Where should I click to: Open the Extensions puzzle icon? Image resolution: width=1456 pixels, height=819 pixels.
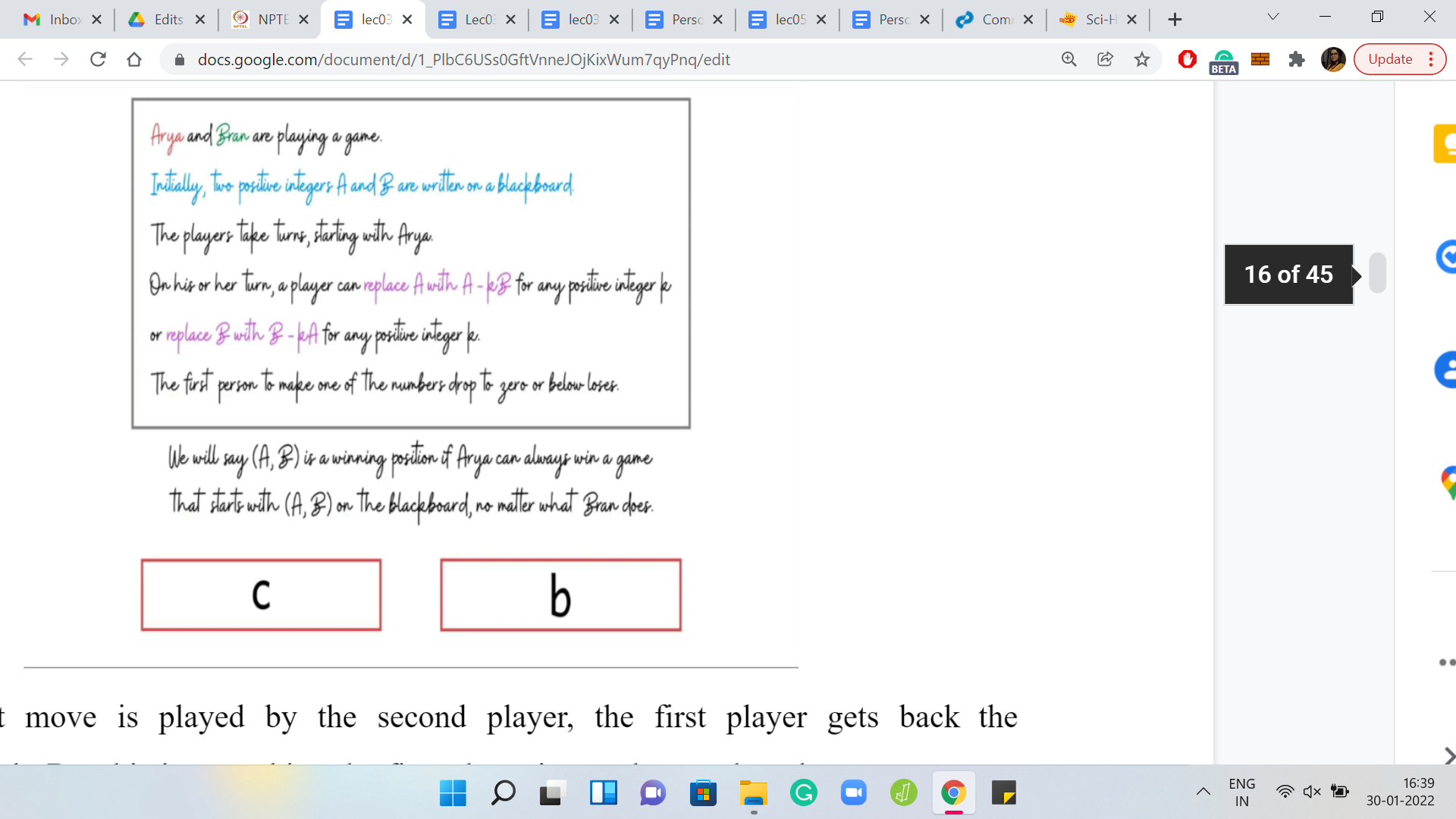(1297, 59)
